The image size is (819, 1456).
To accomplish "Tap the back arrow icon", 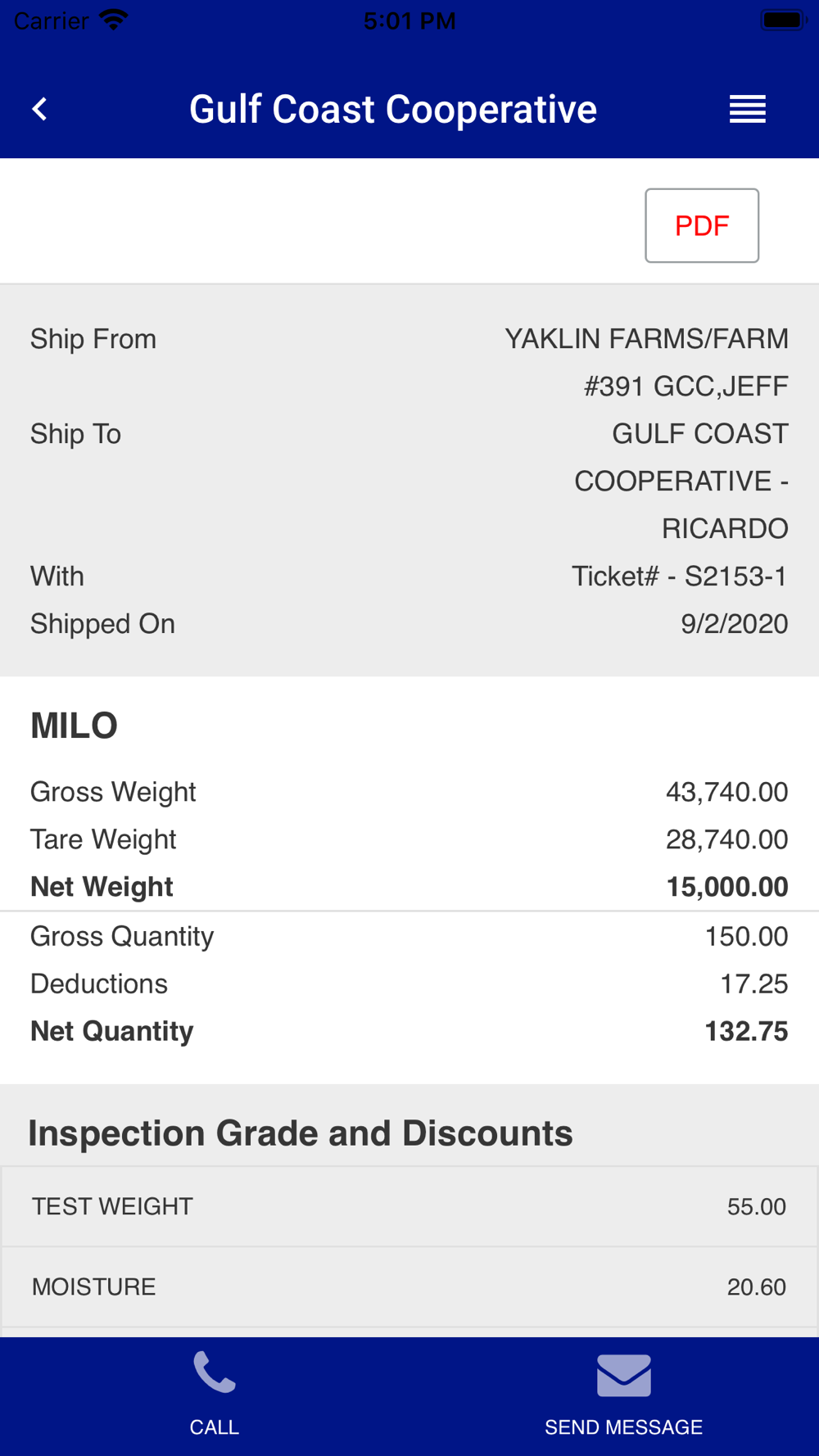I will coord(39,109).
